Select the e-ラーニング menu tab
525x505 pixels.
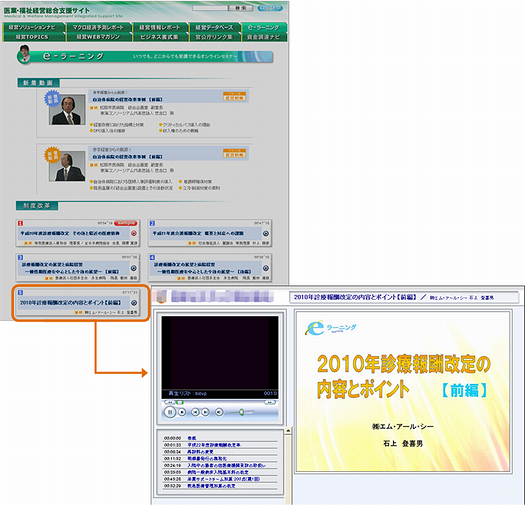pyautogui.click(x=264, y=27)
